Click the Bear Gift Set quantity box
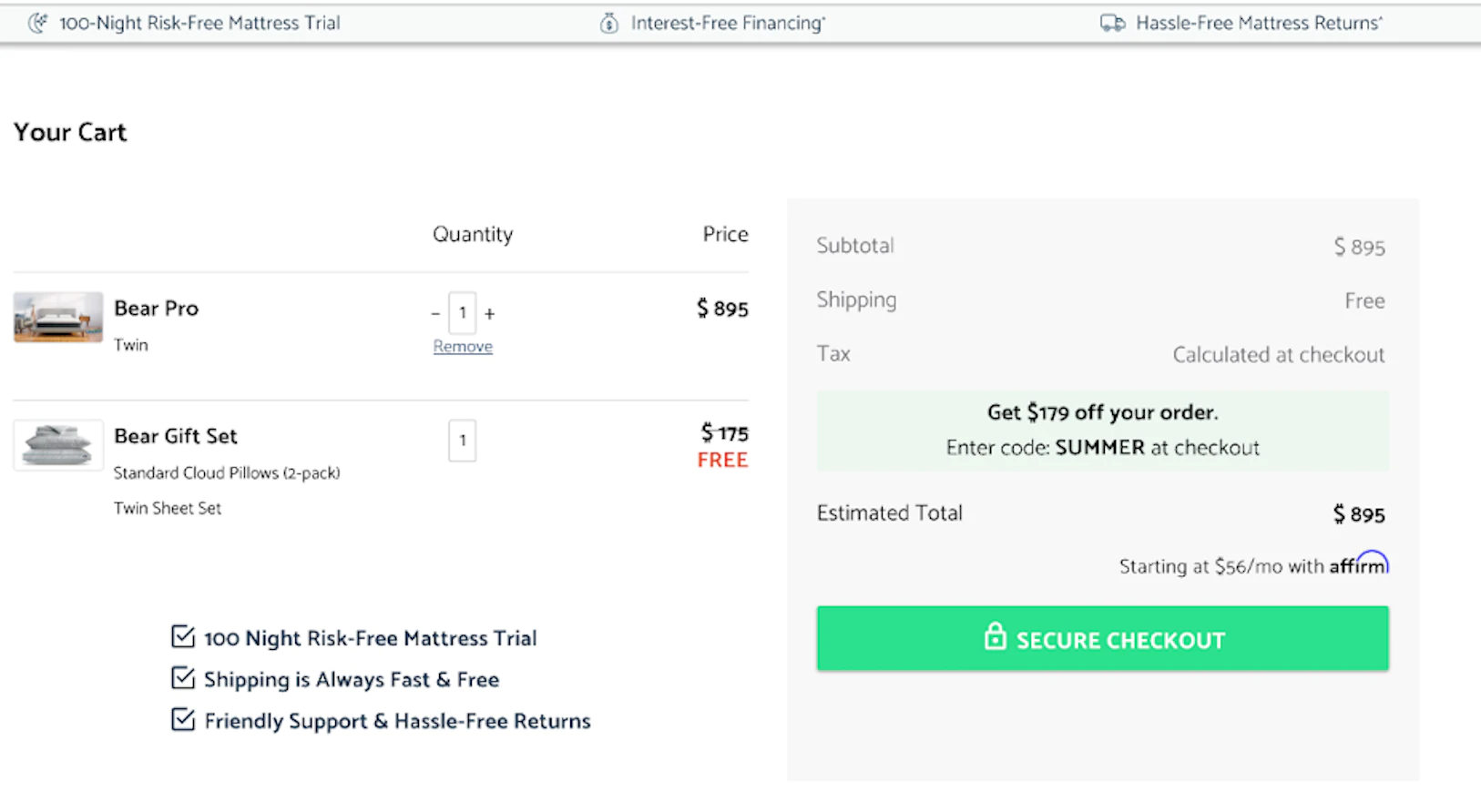Screen dimensions: 1481x812 (x=463, y=441)
